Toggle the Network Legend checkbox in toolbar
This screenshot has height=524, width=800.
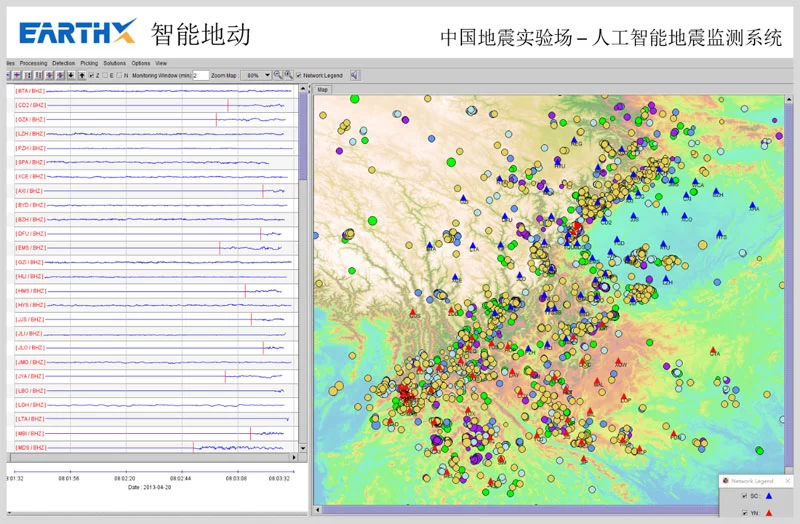pyautogui.click(x=299, y=75)
